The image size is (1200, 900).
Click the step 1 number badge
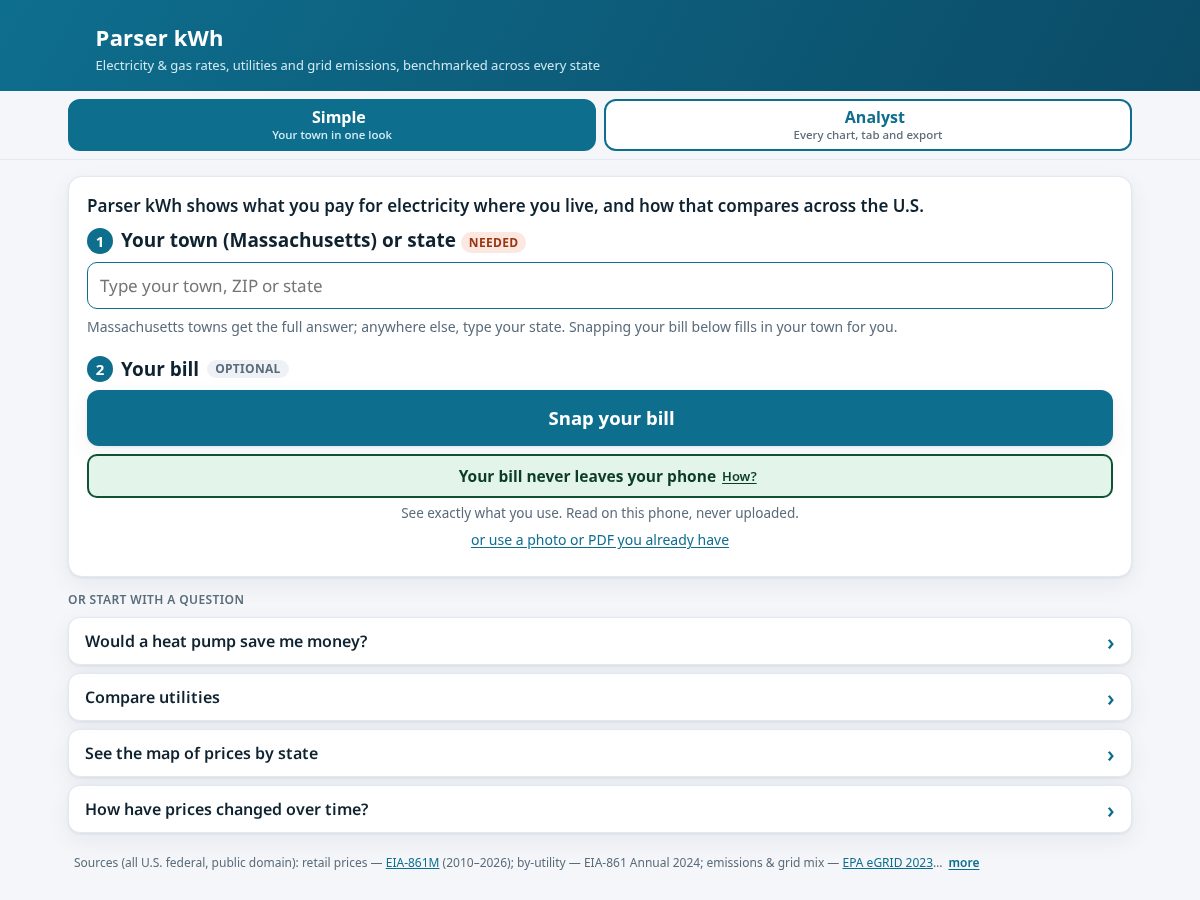pos(100,241)
